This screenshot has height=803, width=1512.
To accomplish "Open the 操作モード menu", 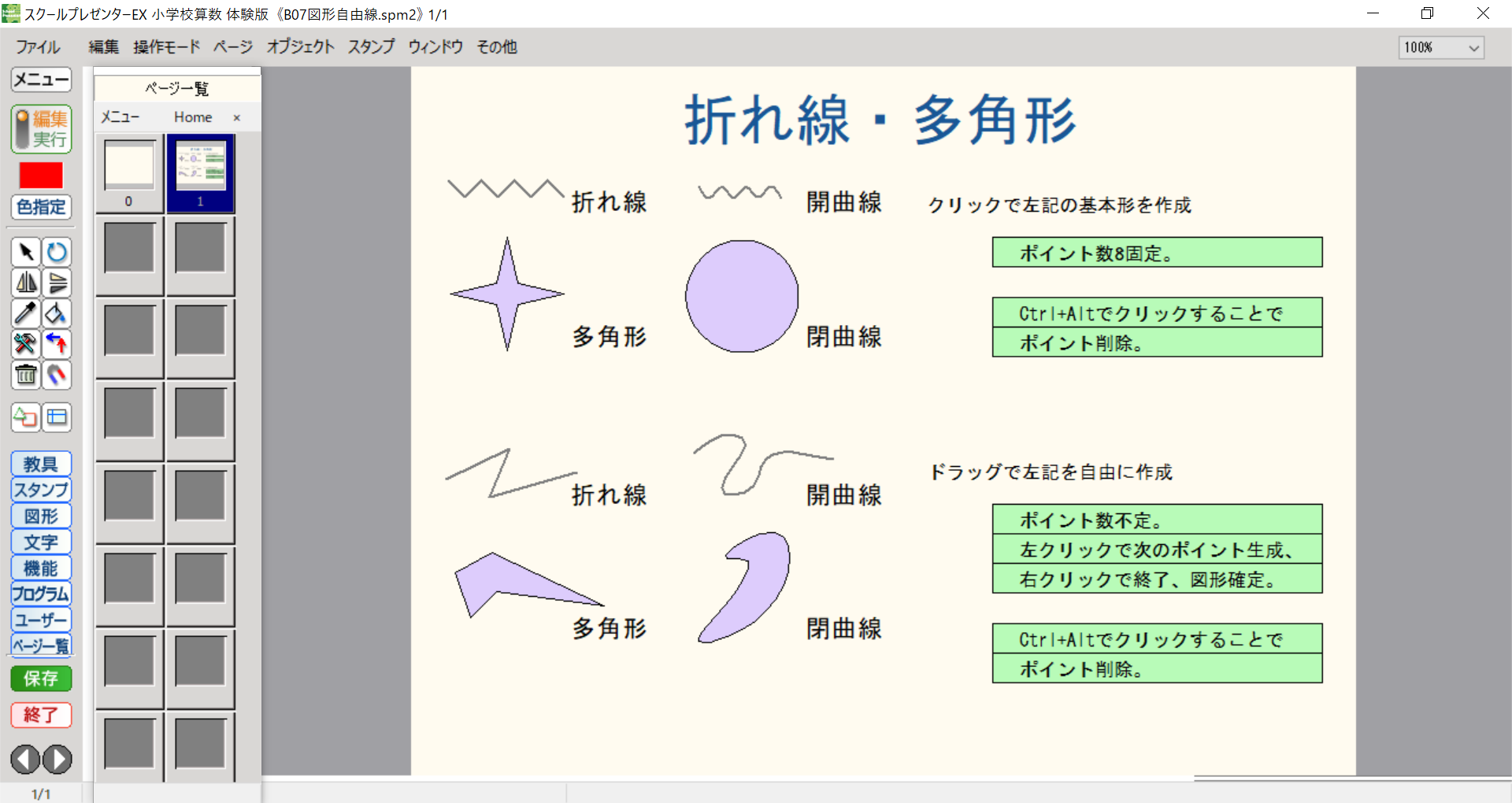I will (166, 47).
